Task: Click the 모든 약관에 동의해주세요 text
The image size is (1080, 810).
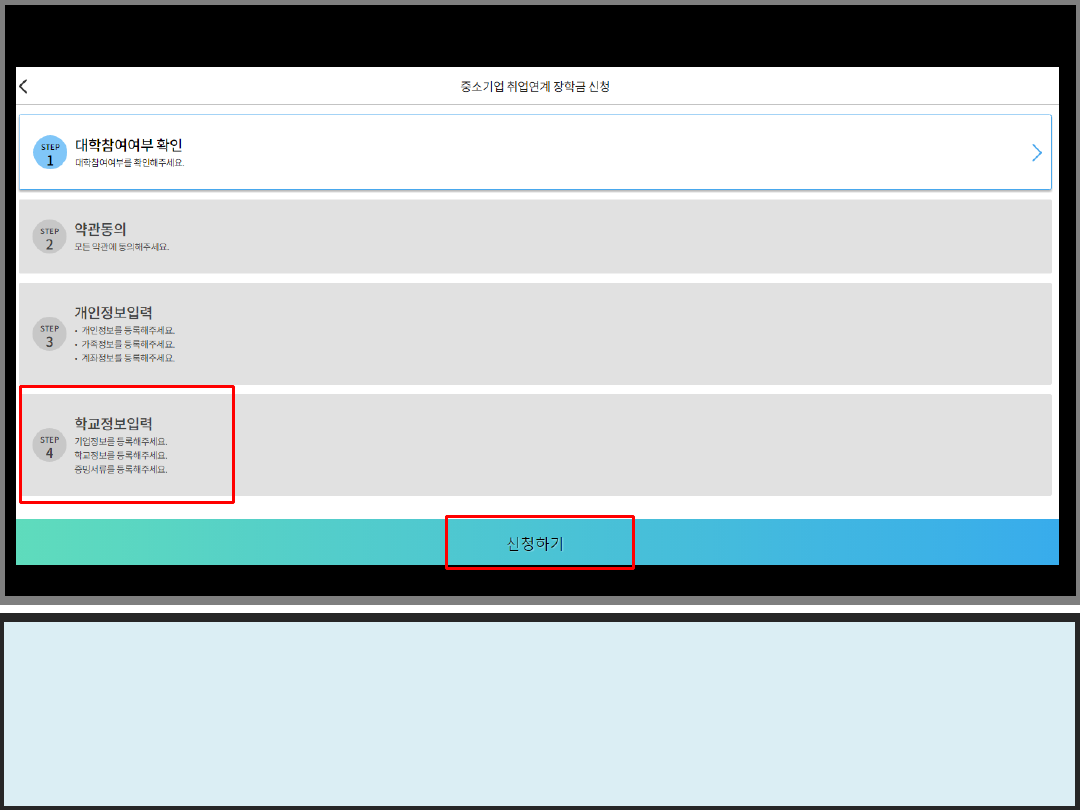Action: pyautogui.click(x=122, y=247)
